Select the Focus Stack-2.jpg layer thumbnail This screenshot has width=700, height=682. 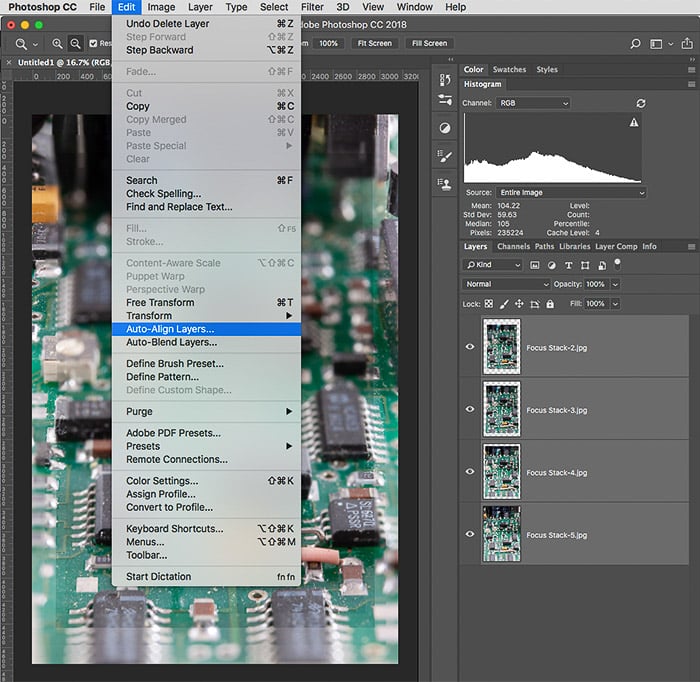pos(502,347)
